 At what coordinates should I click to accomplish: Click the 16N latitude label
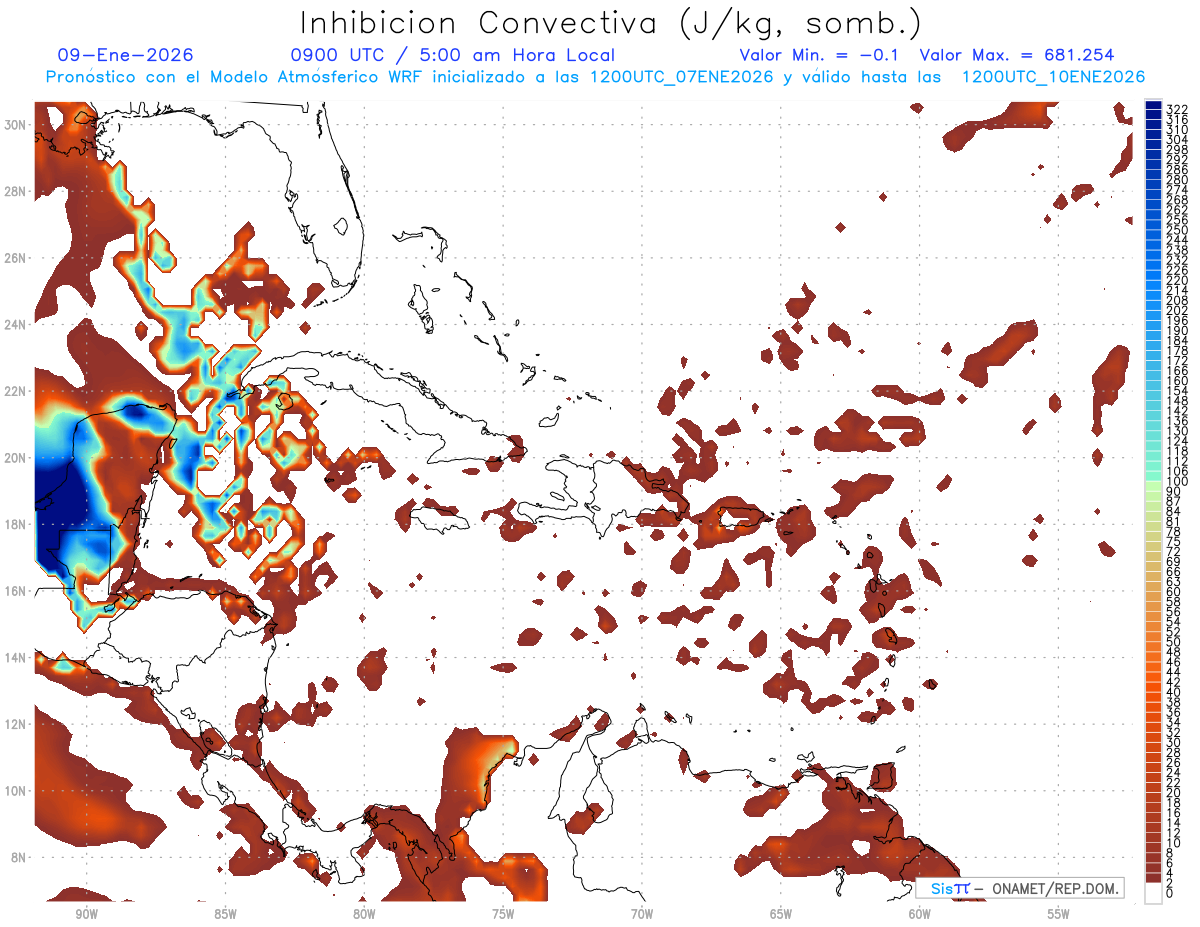15,591
